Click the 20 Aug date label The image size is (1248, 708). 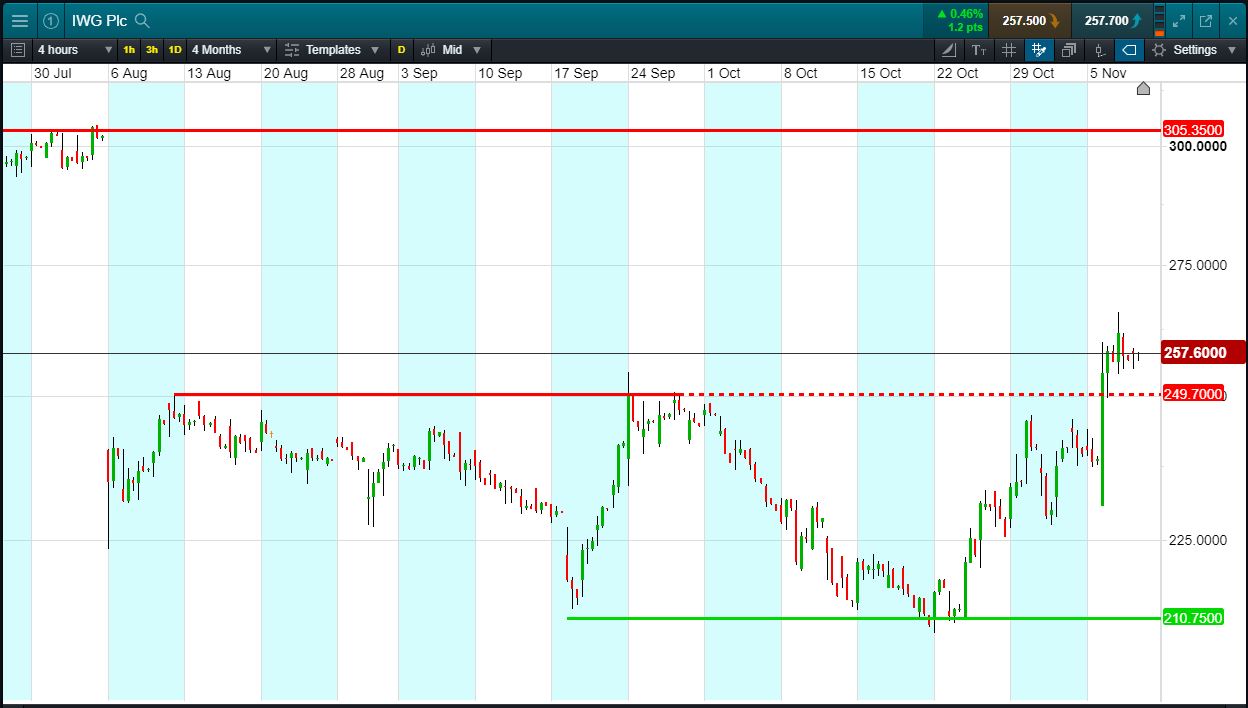coord(286,73)
